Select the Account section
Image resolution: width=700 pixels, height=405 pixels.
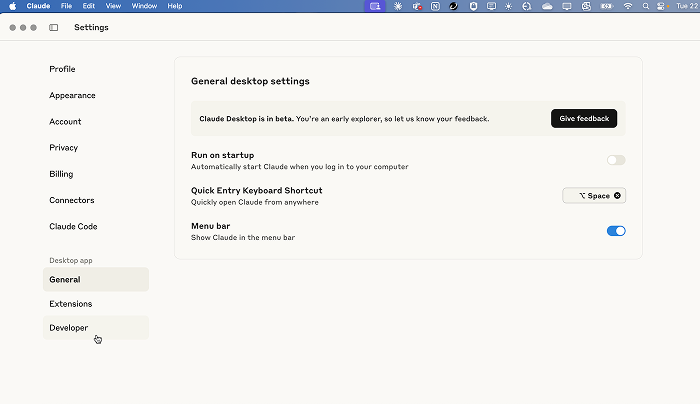point(65,121)
